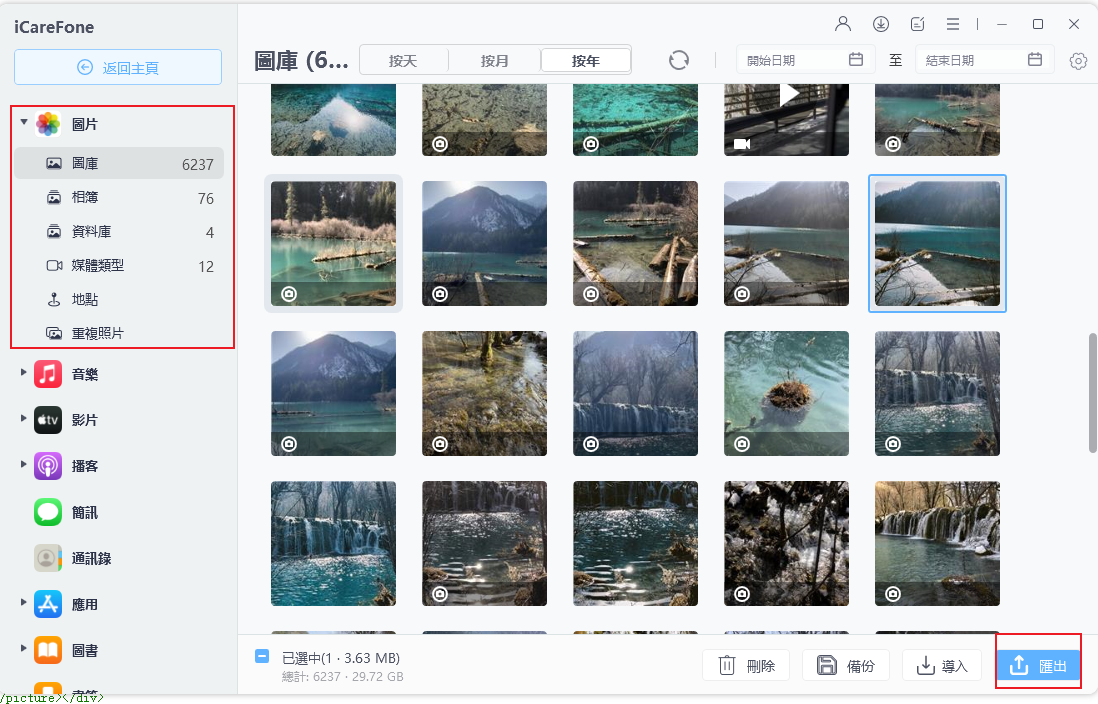Expand the 音樂 tree section
Image resolution: width=1098 pixels, height=704 pixels.
coord(23,373)
